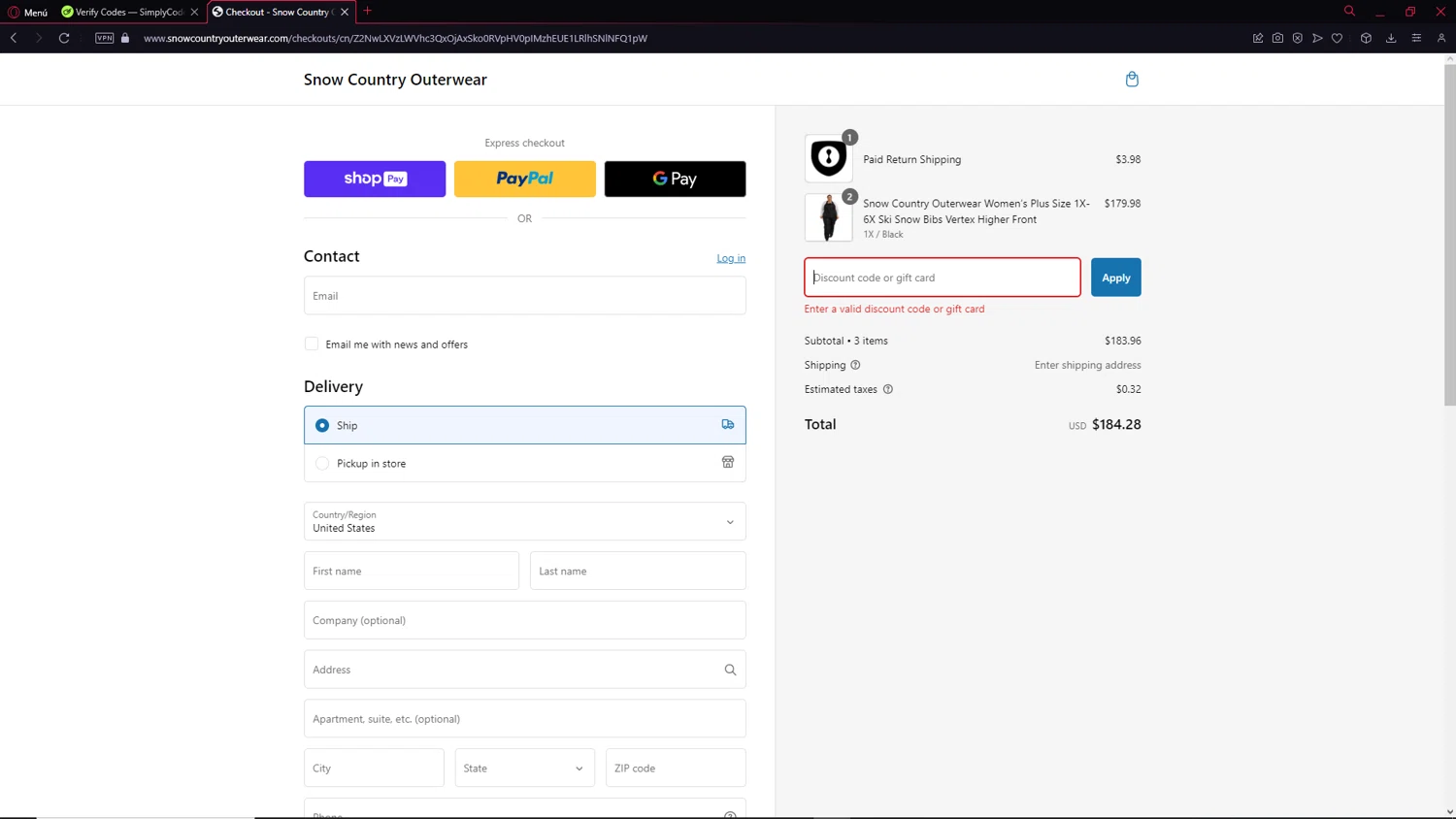1456x819 pixels.
Task: Click into the Email field
Action: (525, 296)
